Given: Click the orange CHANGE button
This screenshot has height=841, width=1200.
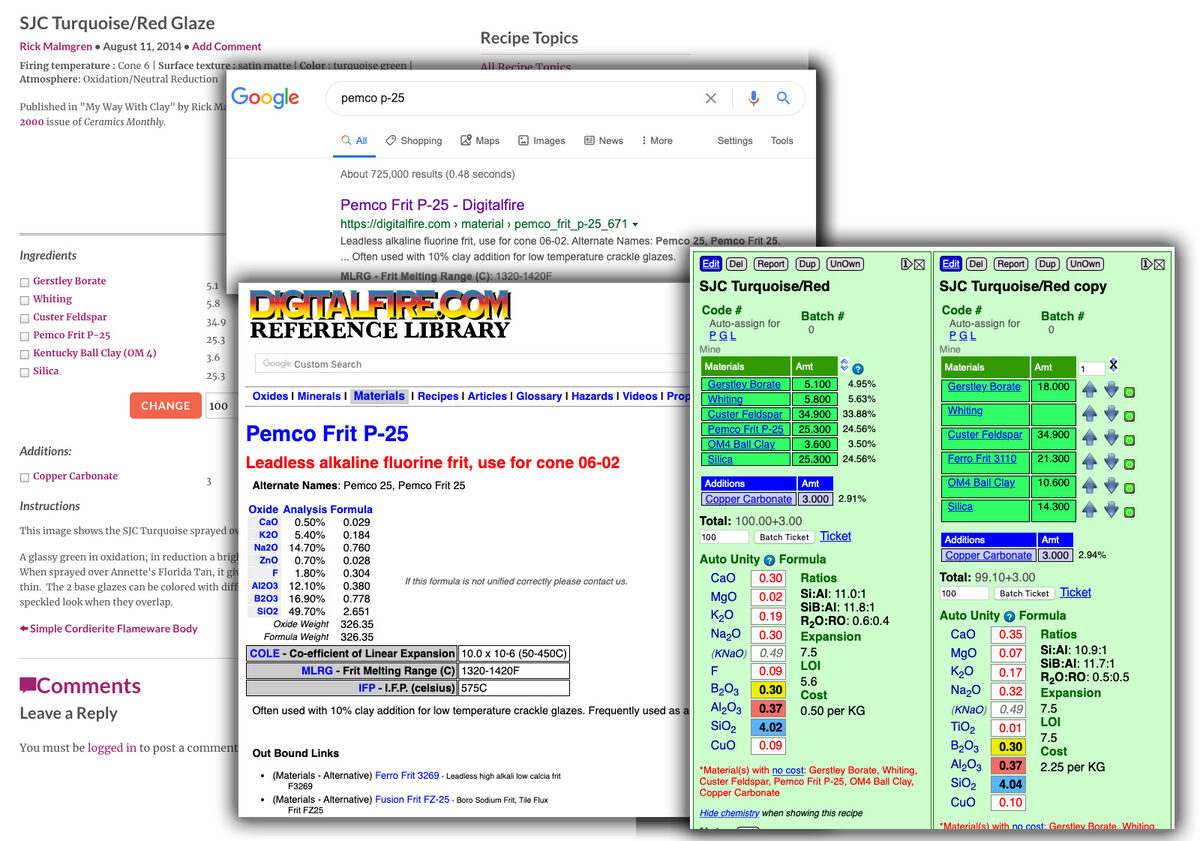Looking at the screenshot, I should click(165, 405).
